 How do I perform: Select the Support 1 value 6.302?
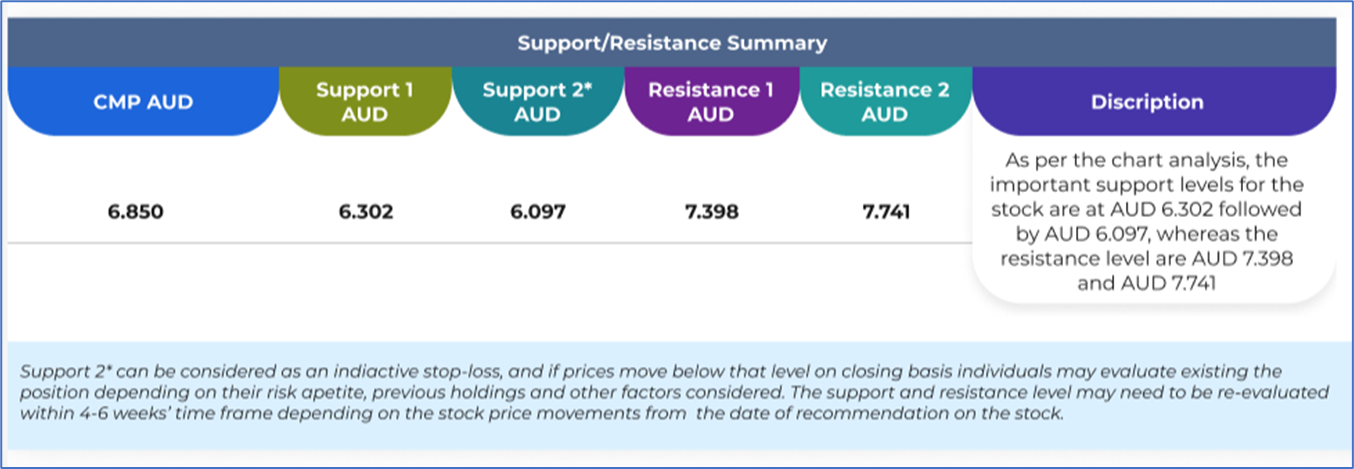(x=365, y=212)
